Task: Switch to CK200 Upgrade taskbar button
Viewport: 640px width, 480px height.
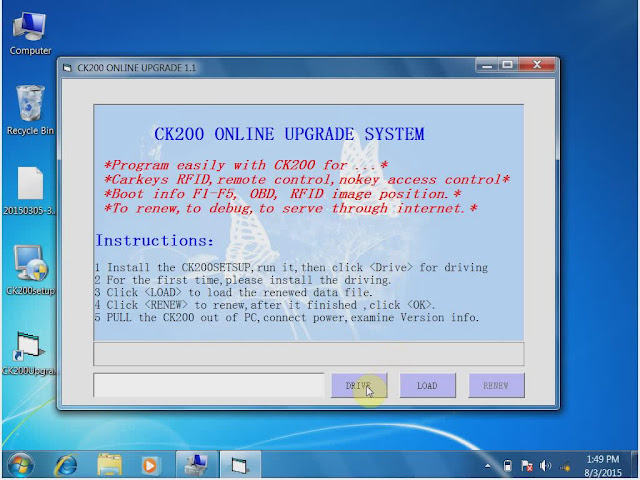Action: coord(240,465)
